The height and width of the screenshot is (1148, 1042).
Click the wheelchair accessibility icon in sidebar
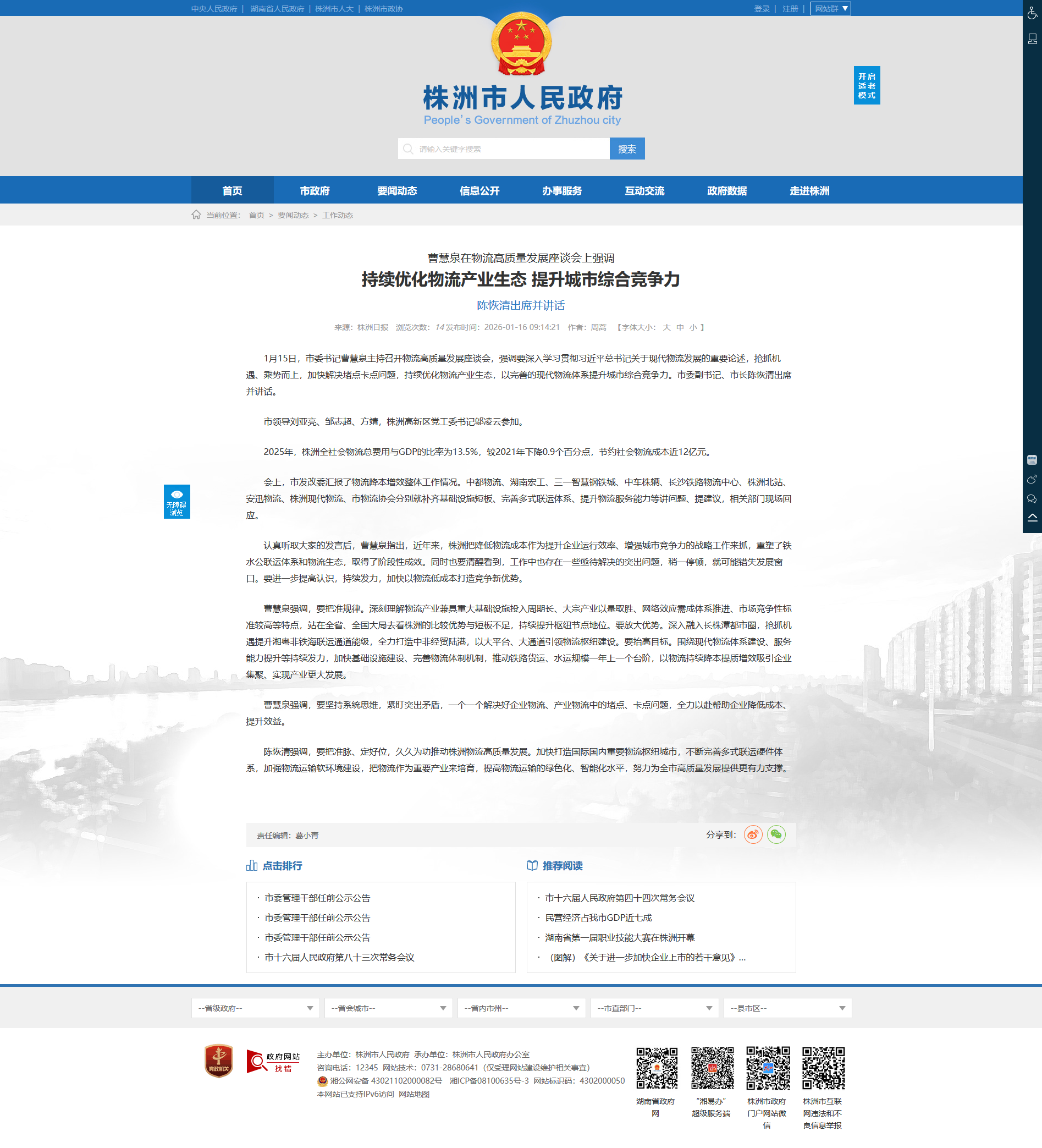coord(1032,13)
